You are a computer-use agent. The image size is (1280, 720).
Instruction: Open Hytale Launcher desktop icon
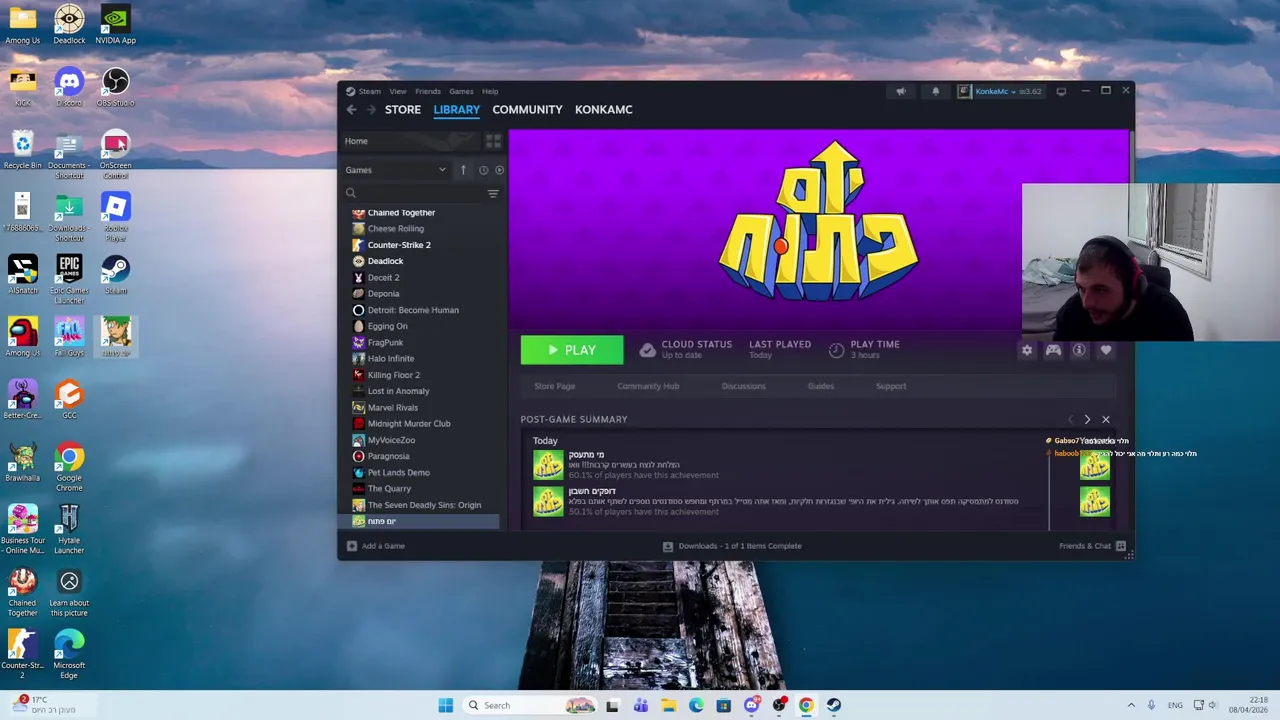(69, 530)
